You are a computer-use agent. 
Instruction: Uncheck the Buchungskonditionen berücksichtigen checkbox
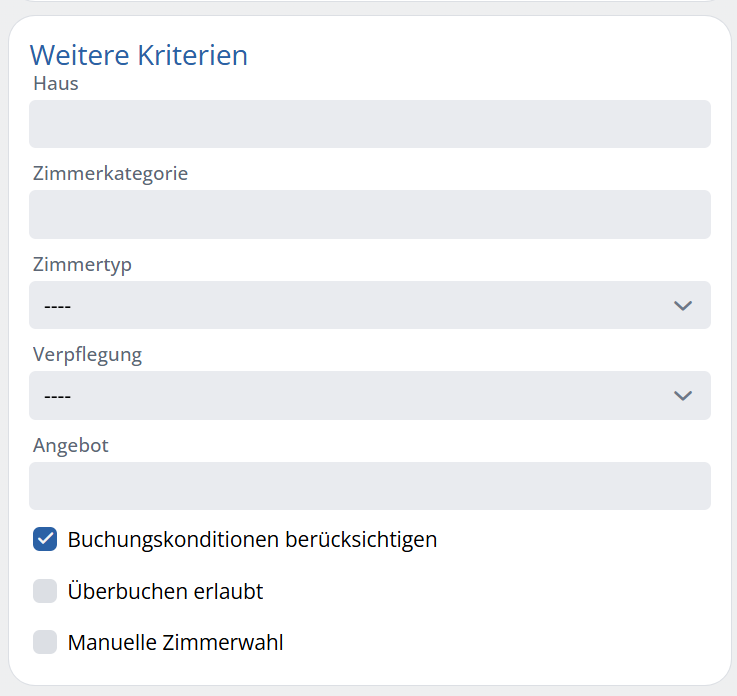45,539
